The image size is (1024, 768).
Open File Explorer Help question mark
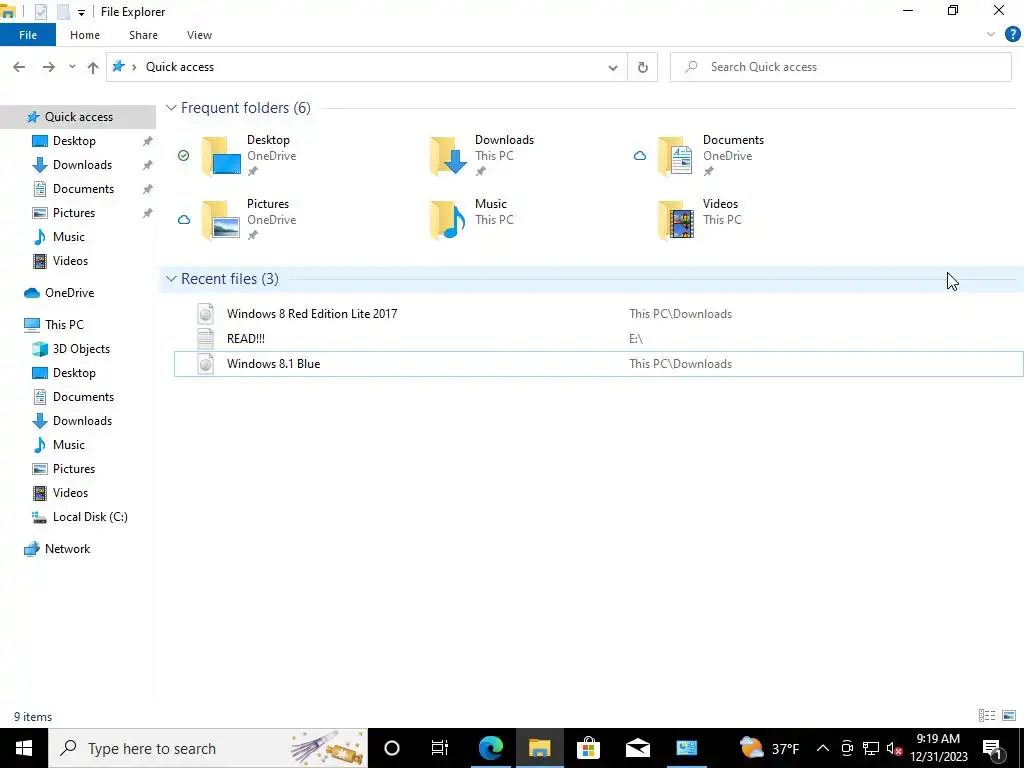coord(1012,35)
